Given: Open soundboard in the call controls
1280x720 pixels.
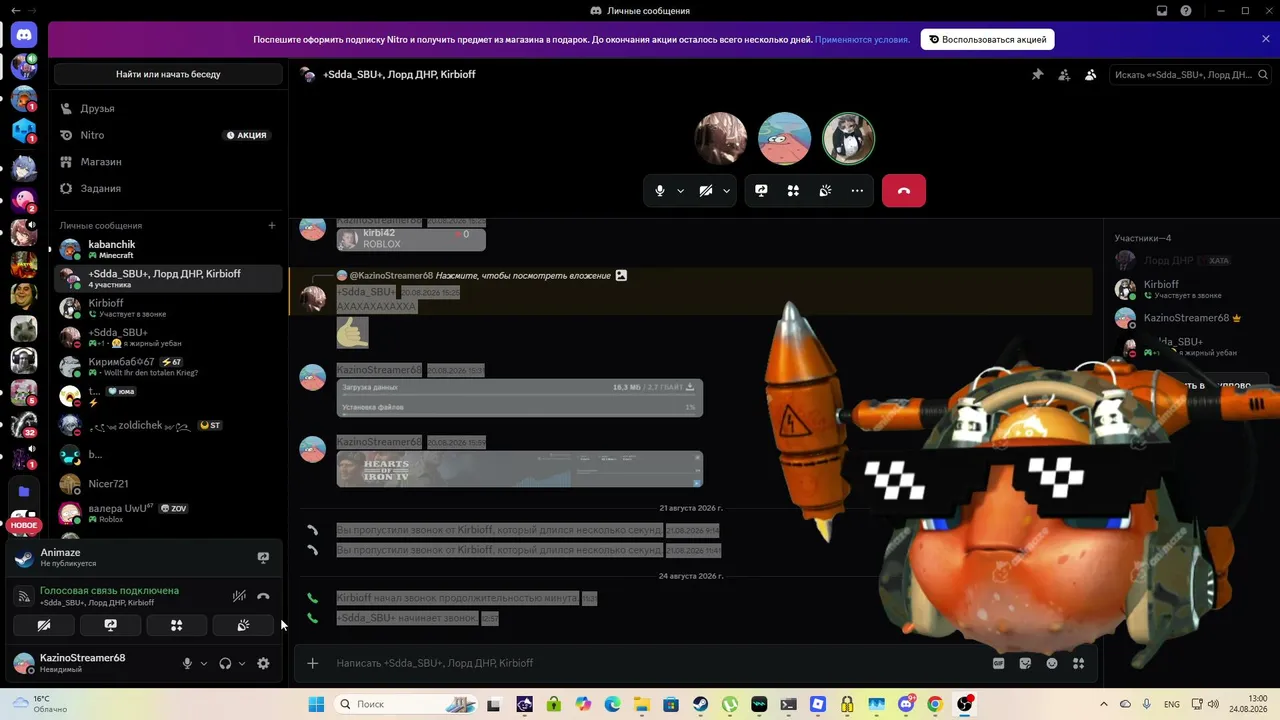Looking at the screenshot, I should pos(825,191).
